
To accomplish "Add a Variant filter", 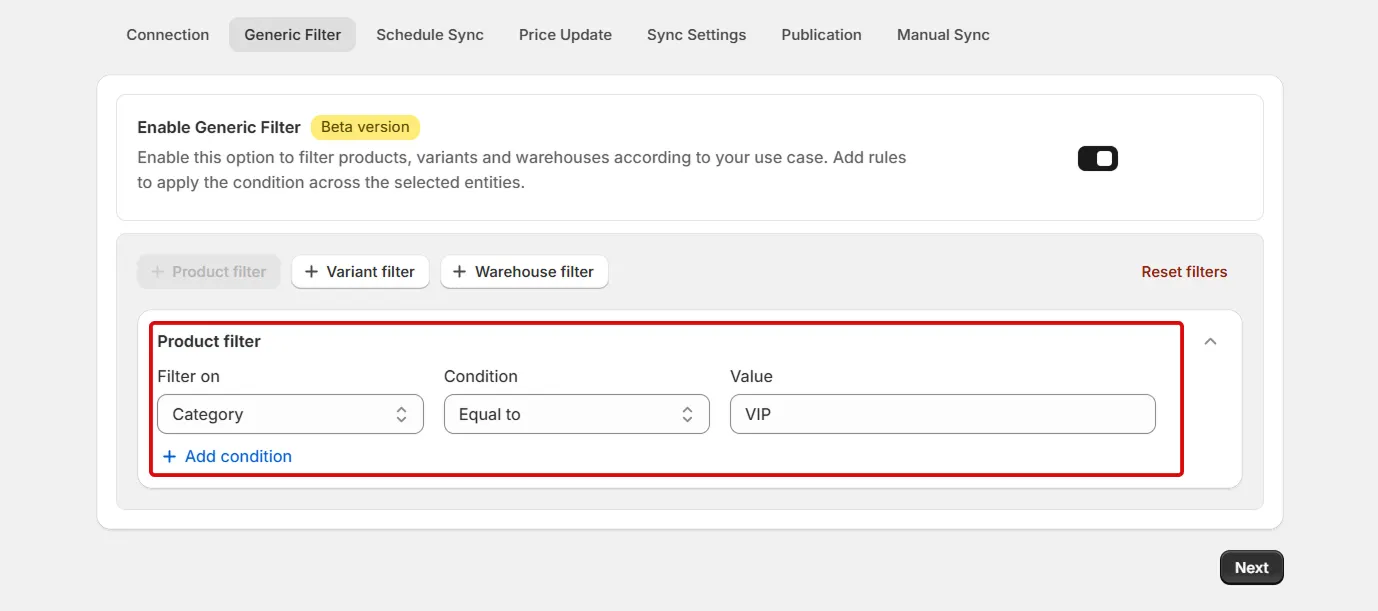I will [x=360, y=271].
